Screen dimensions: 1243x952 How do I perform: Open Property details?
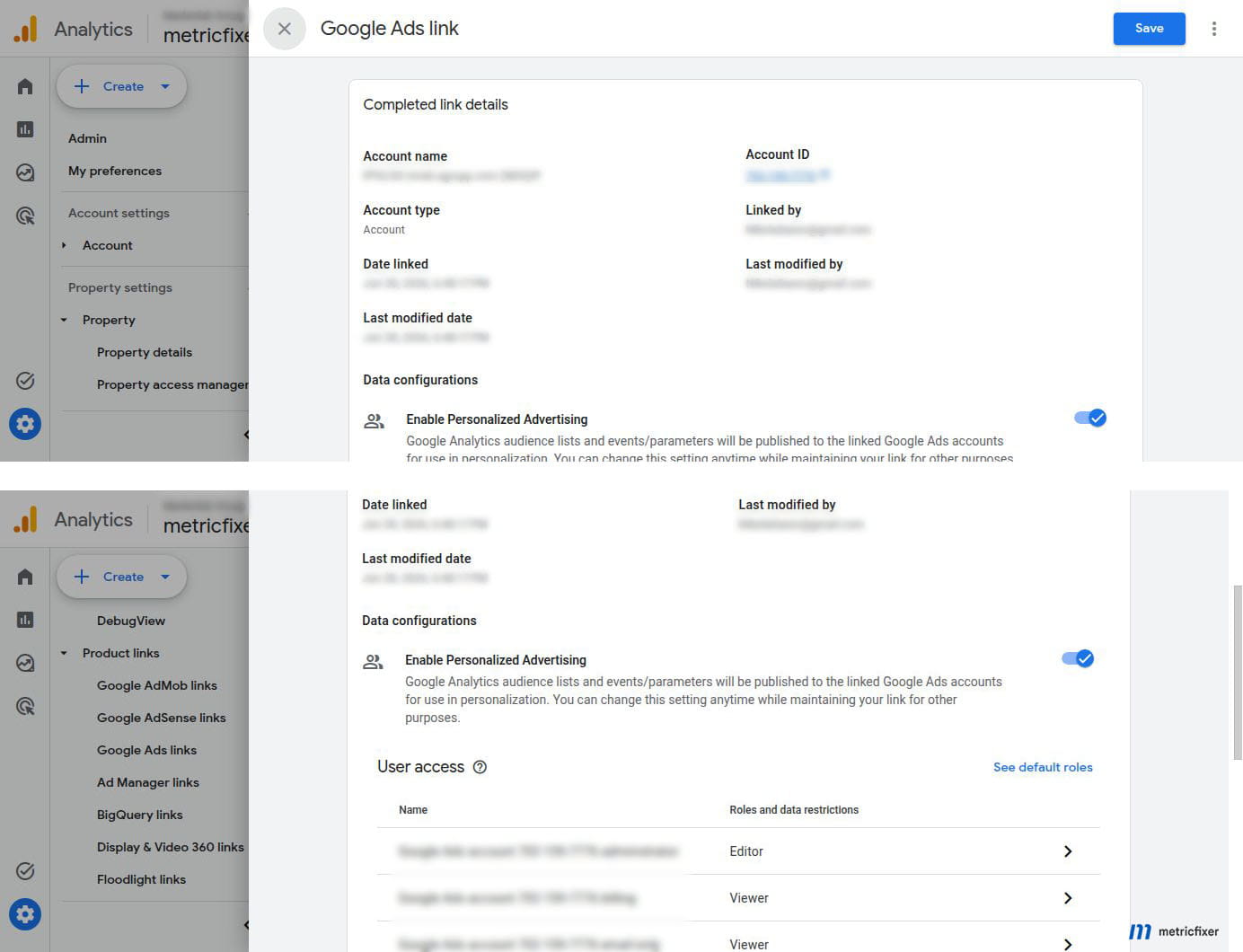coord(145,352)
